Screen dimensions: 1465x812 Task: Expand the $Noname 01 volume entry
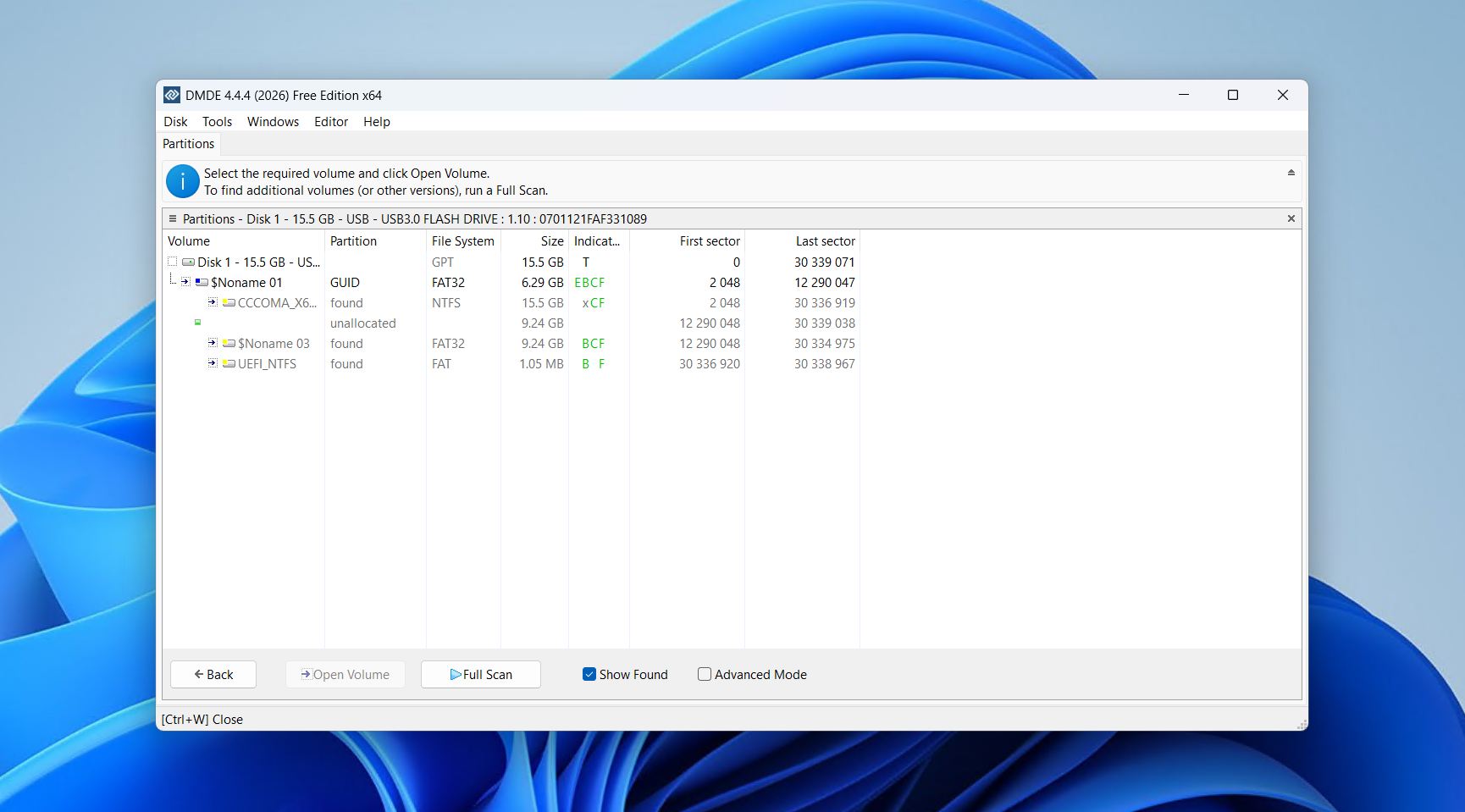[x=185, y=282]
